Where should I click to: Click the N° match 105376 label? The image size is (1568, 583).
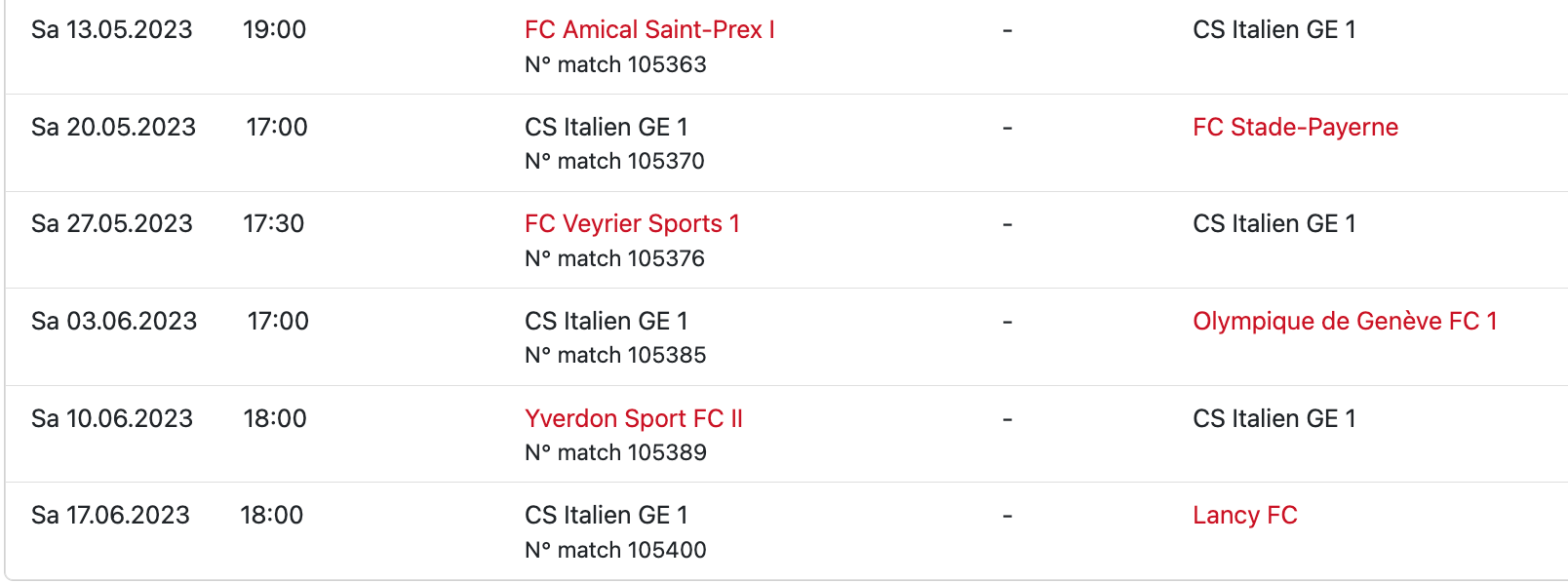tap(614, 258)
